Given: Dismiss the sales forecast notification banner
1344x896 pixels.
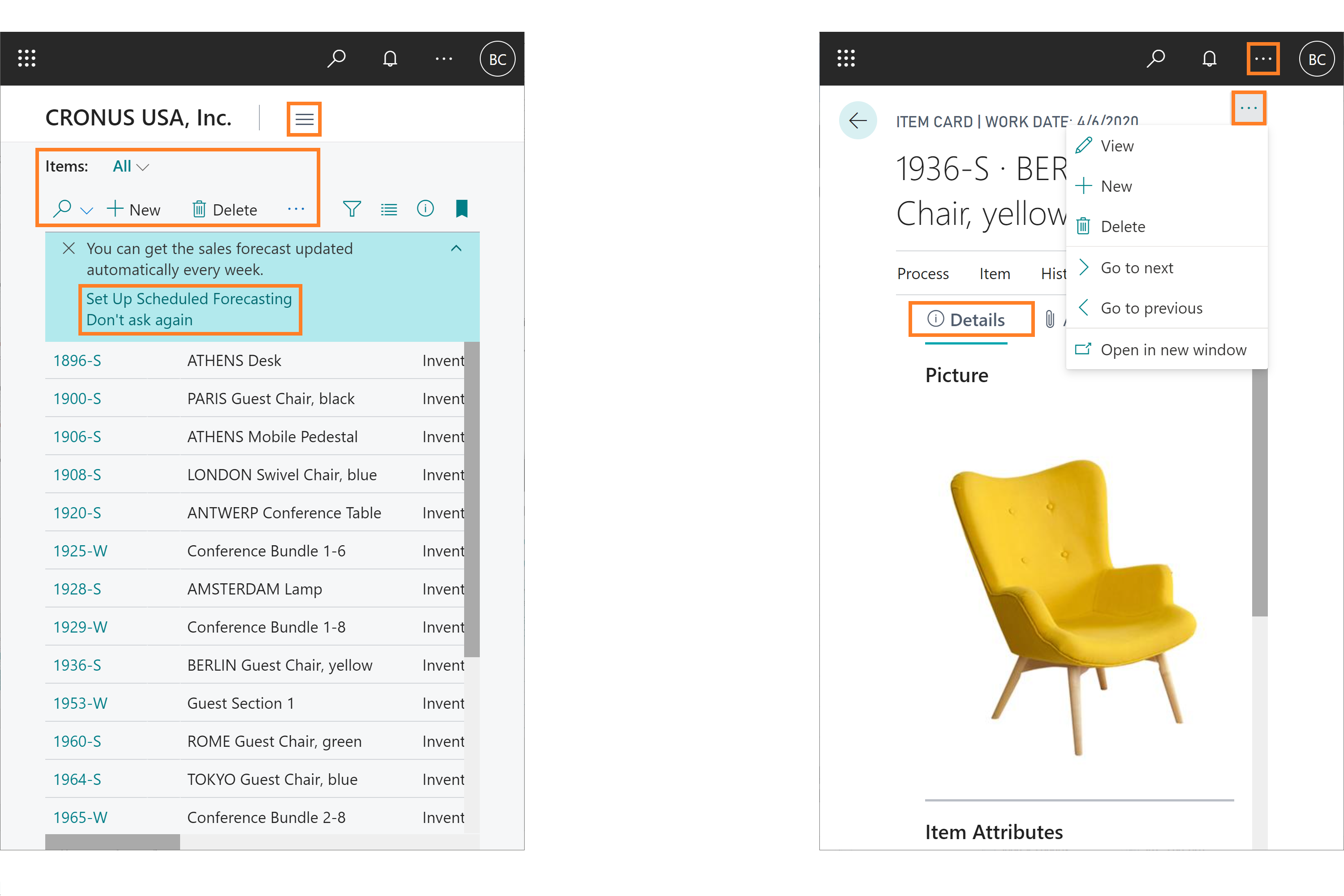Looking at the screenshot, I should point(68,247).
